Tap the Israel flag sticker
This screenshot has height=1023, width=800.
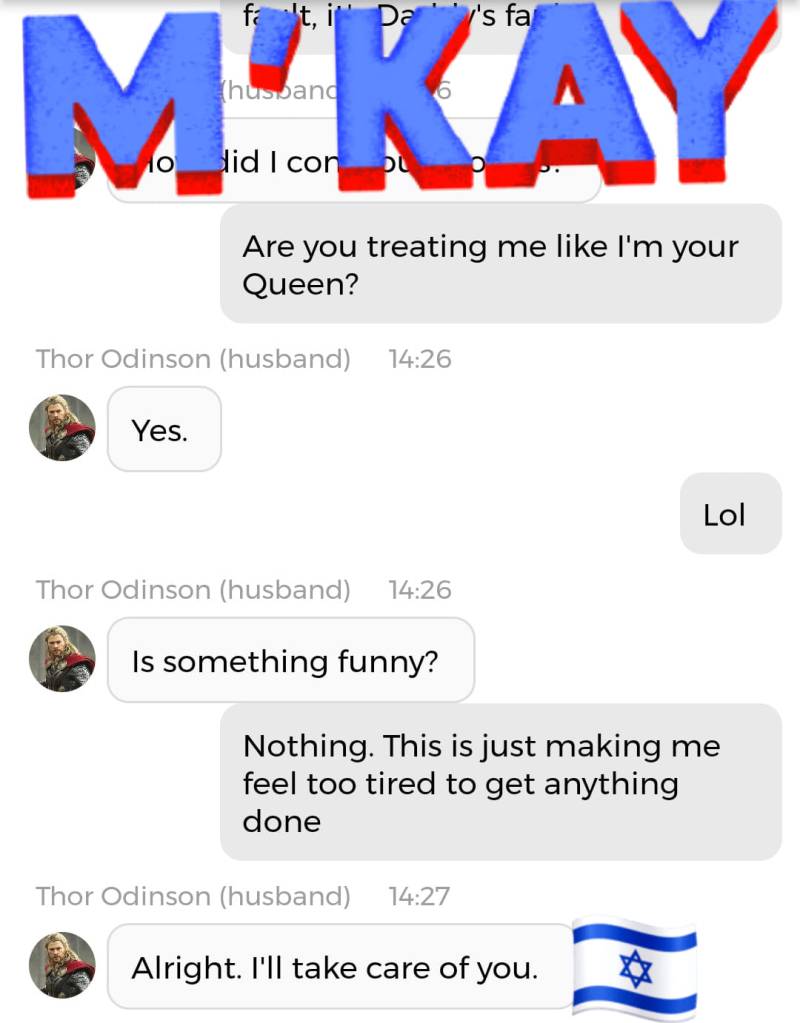coord(635,968)
